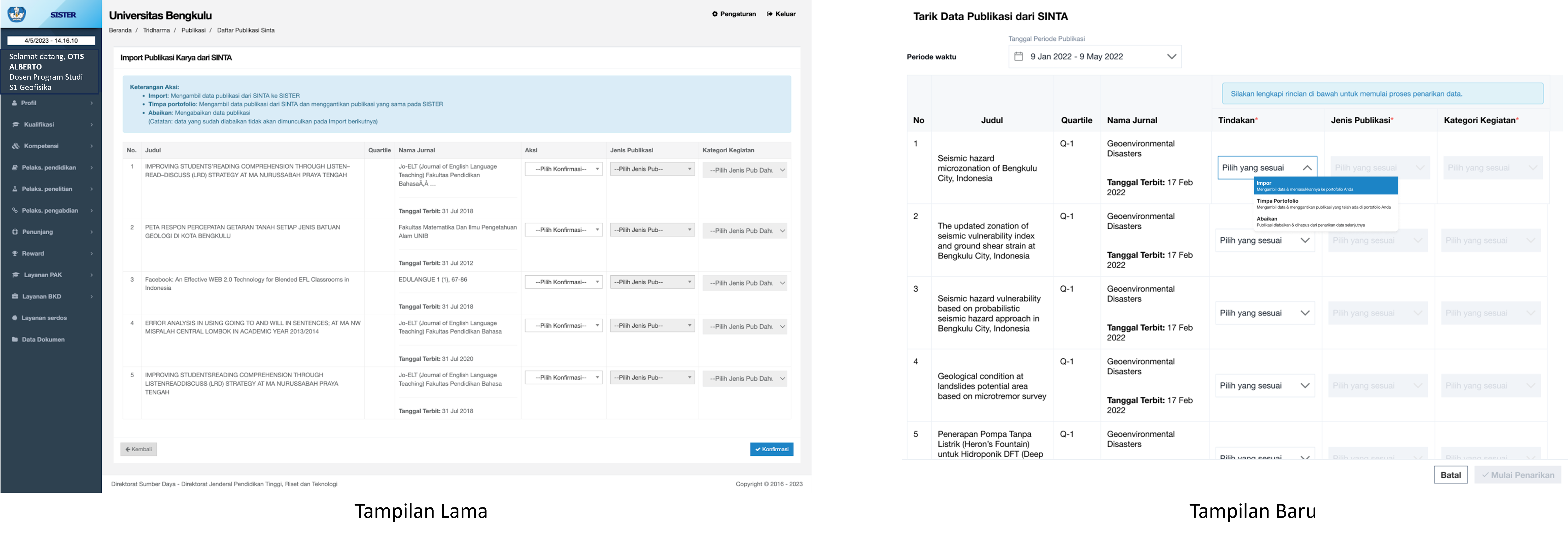This screenshot has width=1568, height=537.
Task: Click the Pelaks. pengabdian icon
Action: click(x=15, y=211)
